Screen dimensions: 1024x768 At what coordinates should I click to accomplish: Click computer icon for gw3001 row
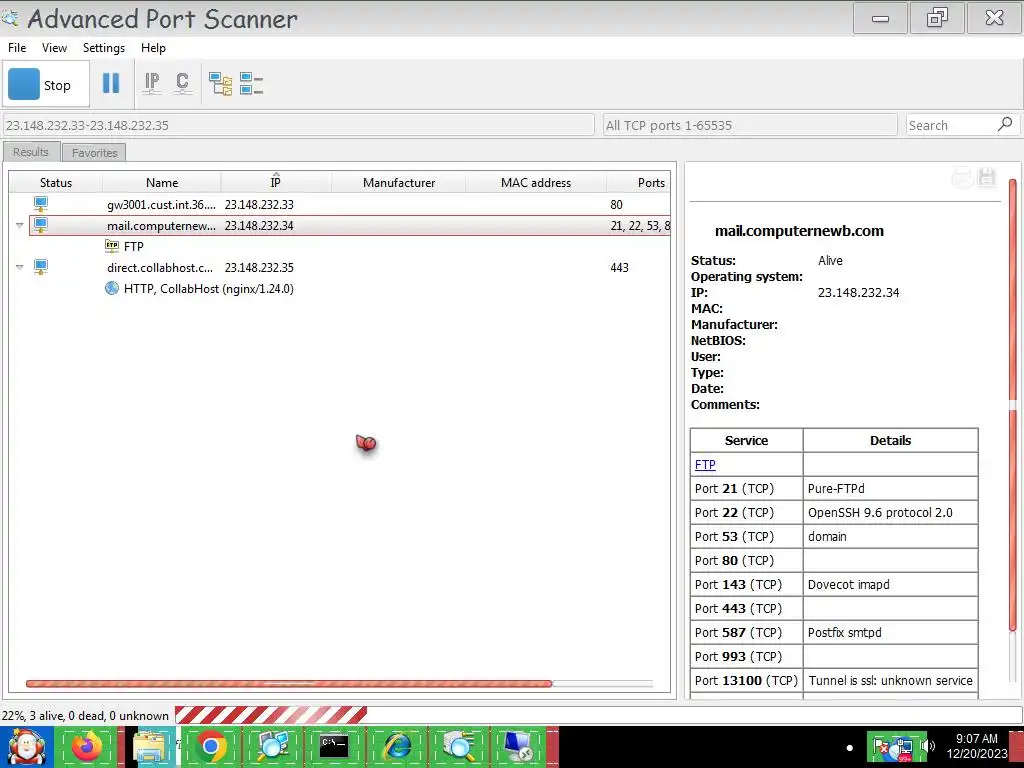(40, 204)
